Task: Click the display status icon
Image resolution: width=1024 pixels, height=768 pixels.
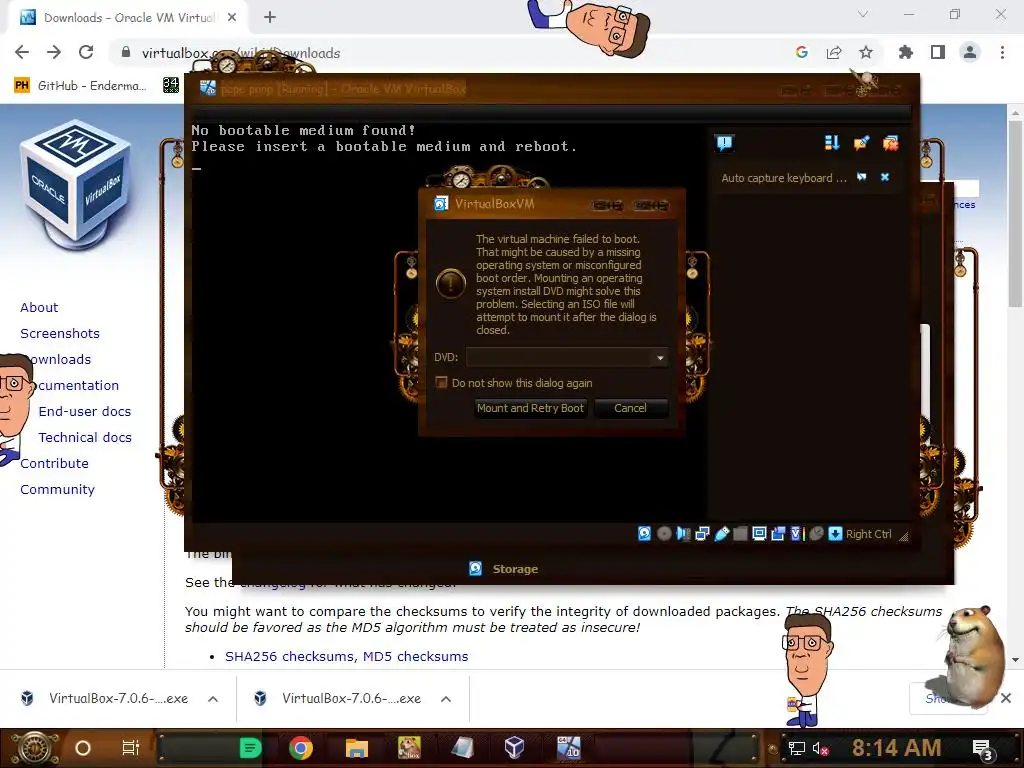Action: click(759, 534)
